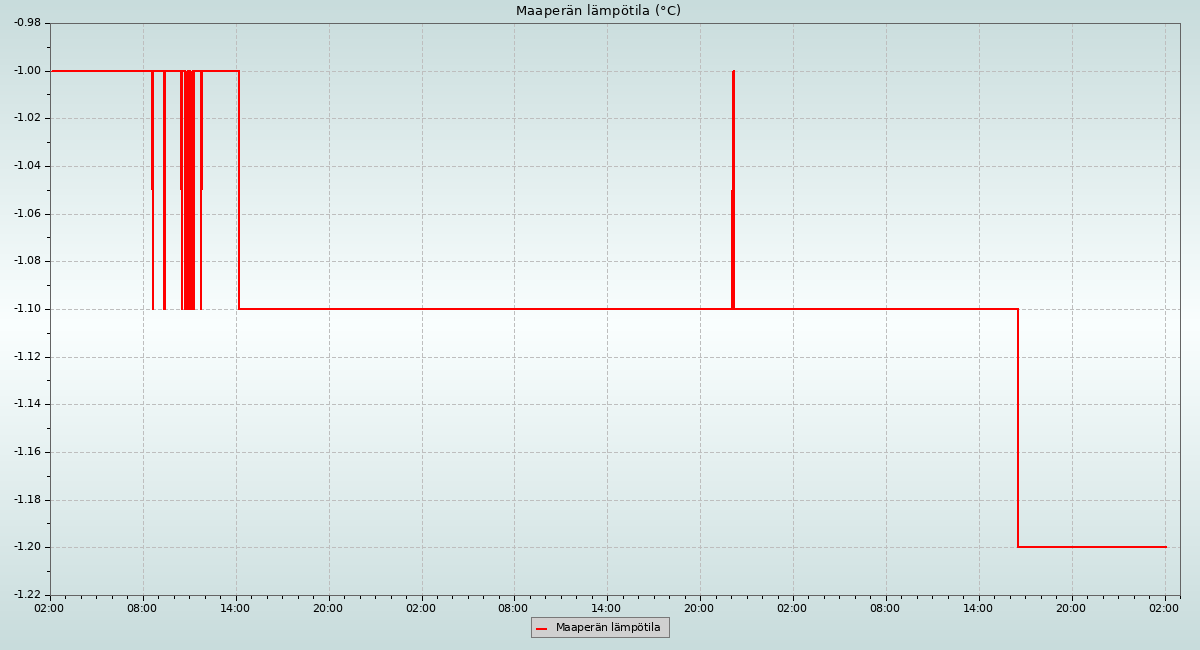Screen dimensions: 1200x650
Task: Click the -1.14 y-axis label
Action: 27,404
